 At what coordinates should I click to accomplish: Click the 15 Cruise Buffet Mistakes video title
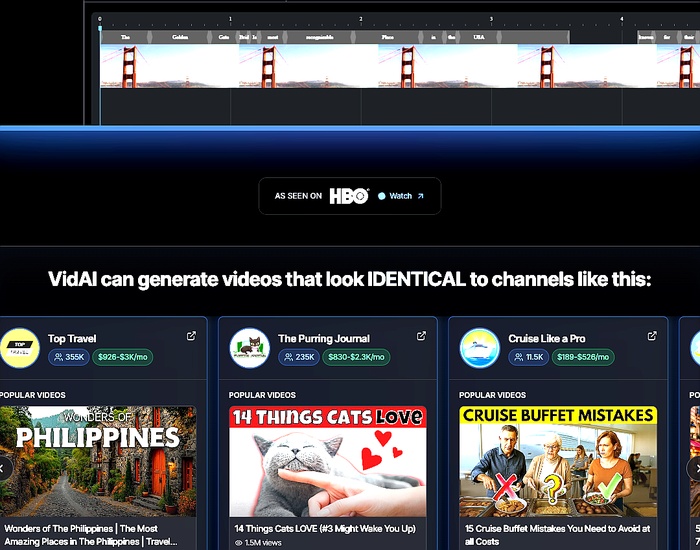(557, 535)
